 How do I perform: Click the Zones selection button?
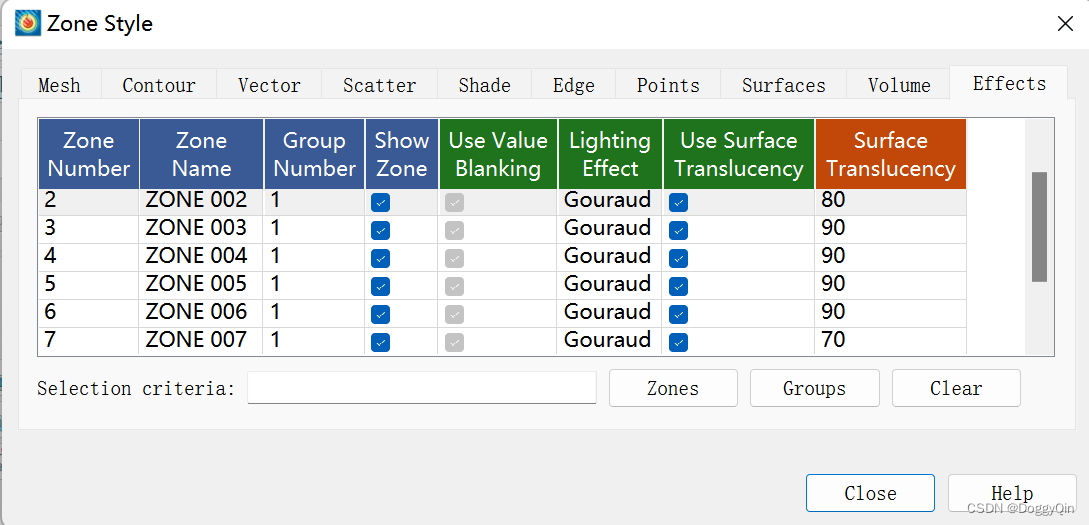pyautogui.click(x=673, y=388)
